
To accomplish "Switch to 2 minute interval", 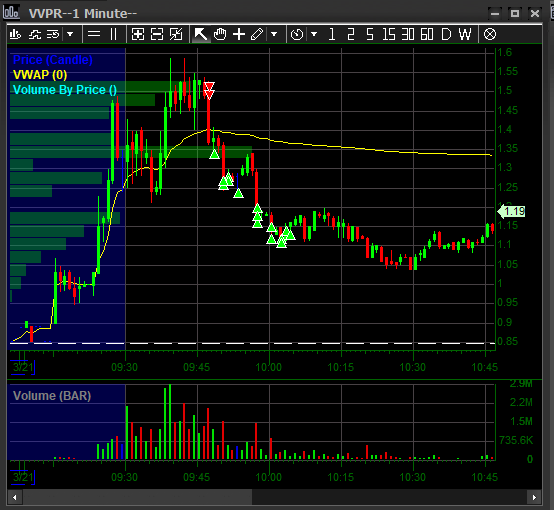I will point(350,34).
